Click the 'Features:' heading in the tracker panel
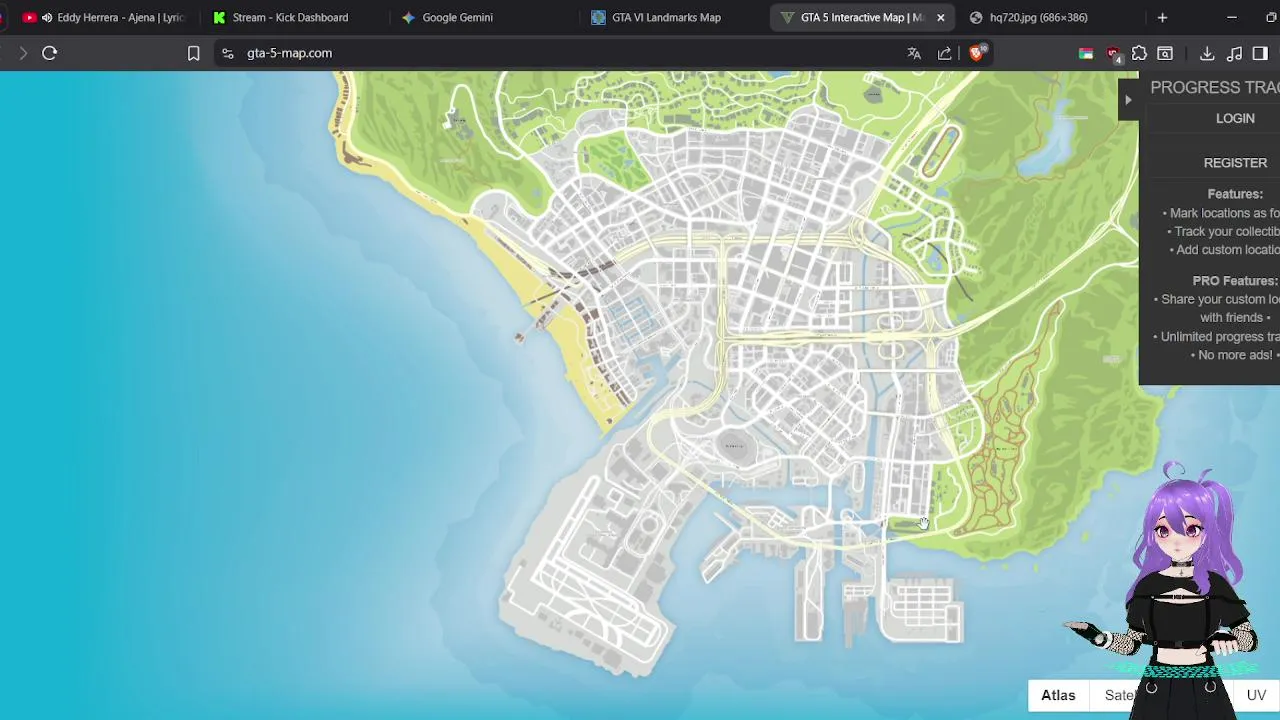Viewport: 1280px width, 720px height. point(1235,194)
